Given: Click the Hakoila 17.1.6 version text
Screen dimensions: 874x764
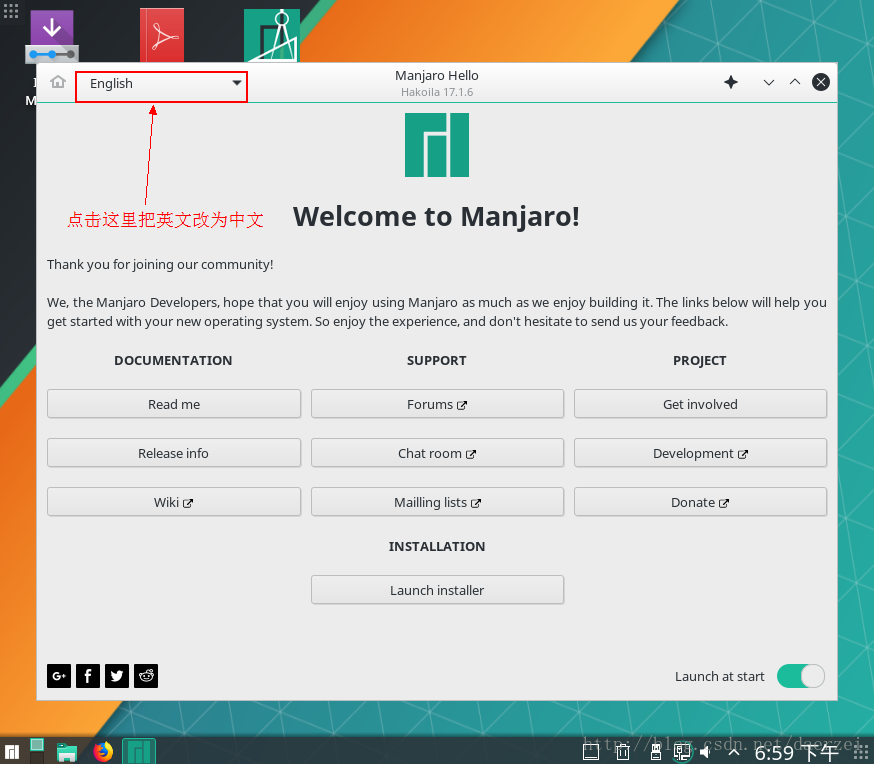Looking at the screenshot, I should pos(437,92).
